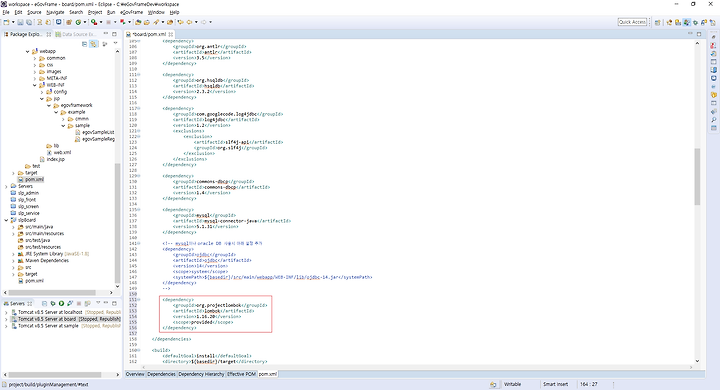
Task: Click the Servers panel horizontal scrollbar
Action: 55,375
